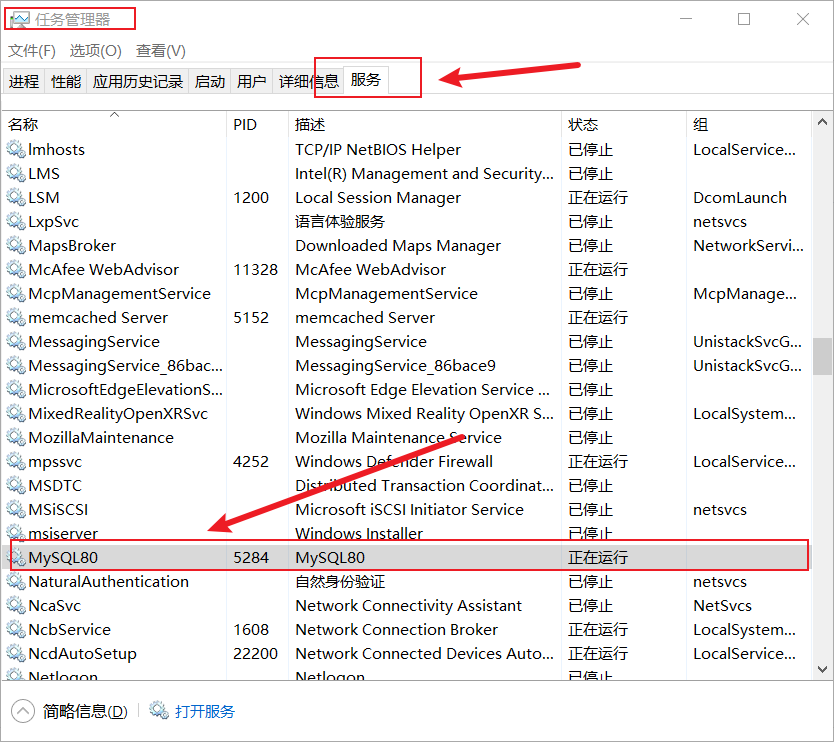Click the 打开服务 link
The image size is (834, 742).
[205, 711]
